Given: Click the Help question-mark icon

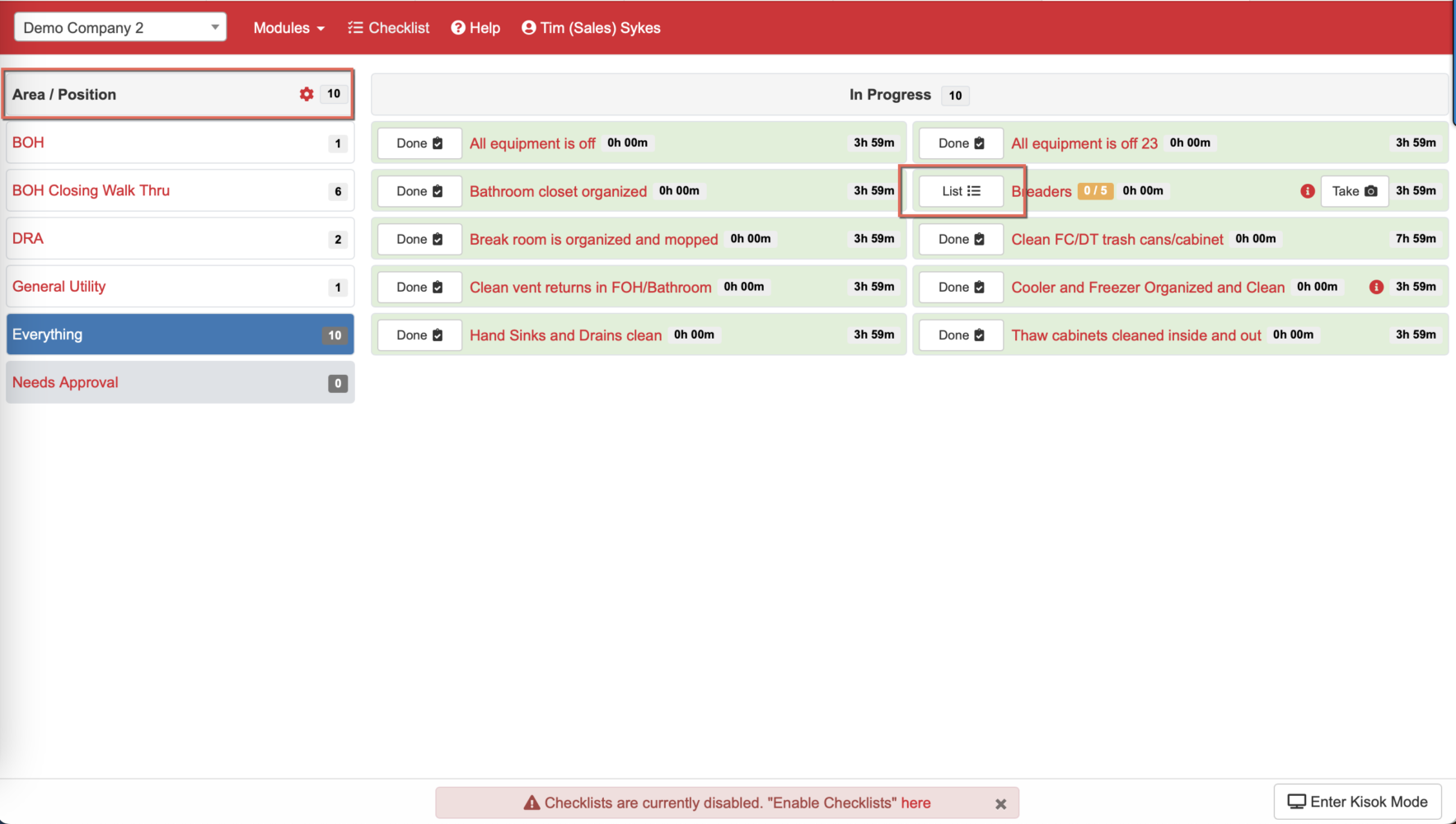Looking at the screenshot, I should click(x=456, y=27).
